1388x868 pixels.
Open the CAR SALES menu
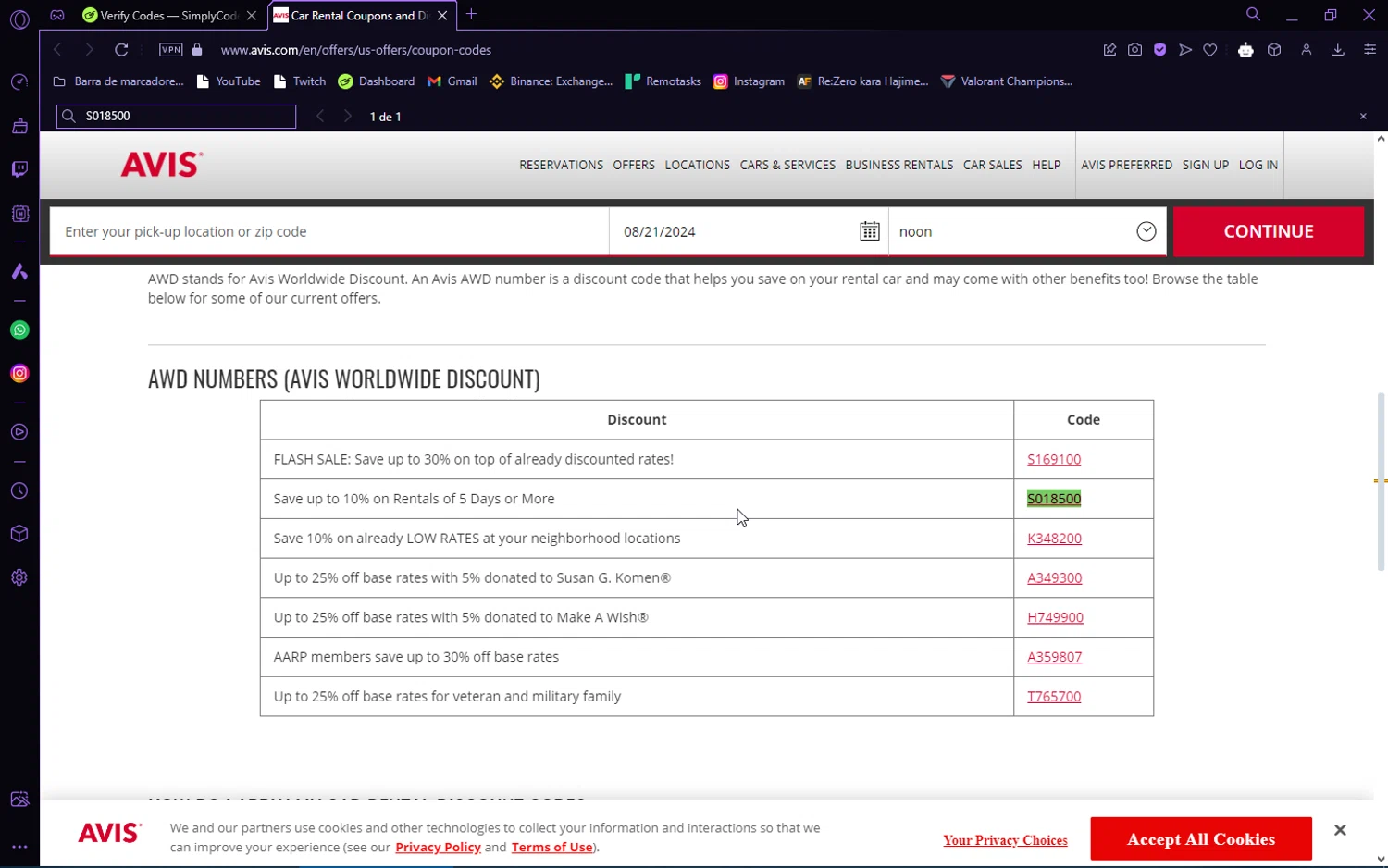[x=993, y=165]
